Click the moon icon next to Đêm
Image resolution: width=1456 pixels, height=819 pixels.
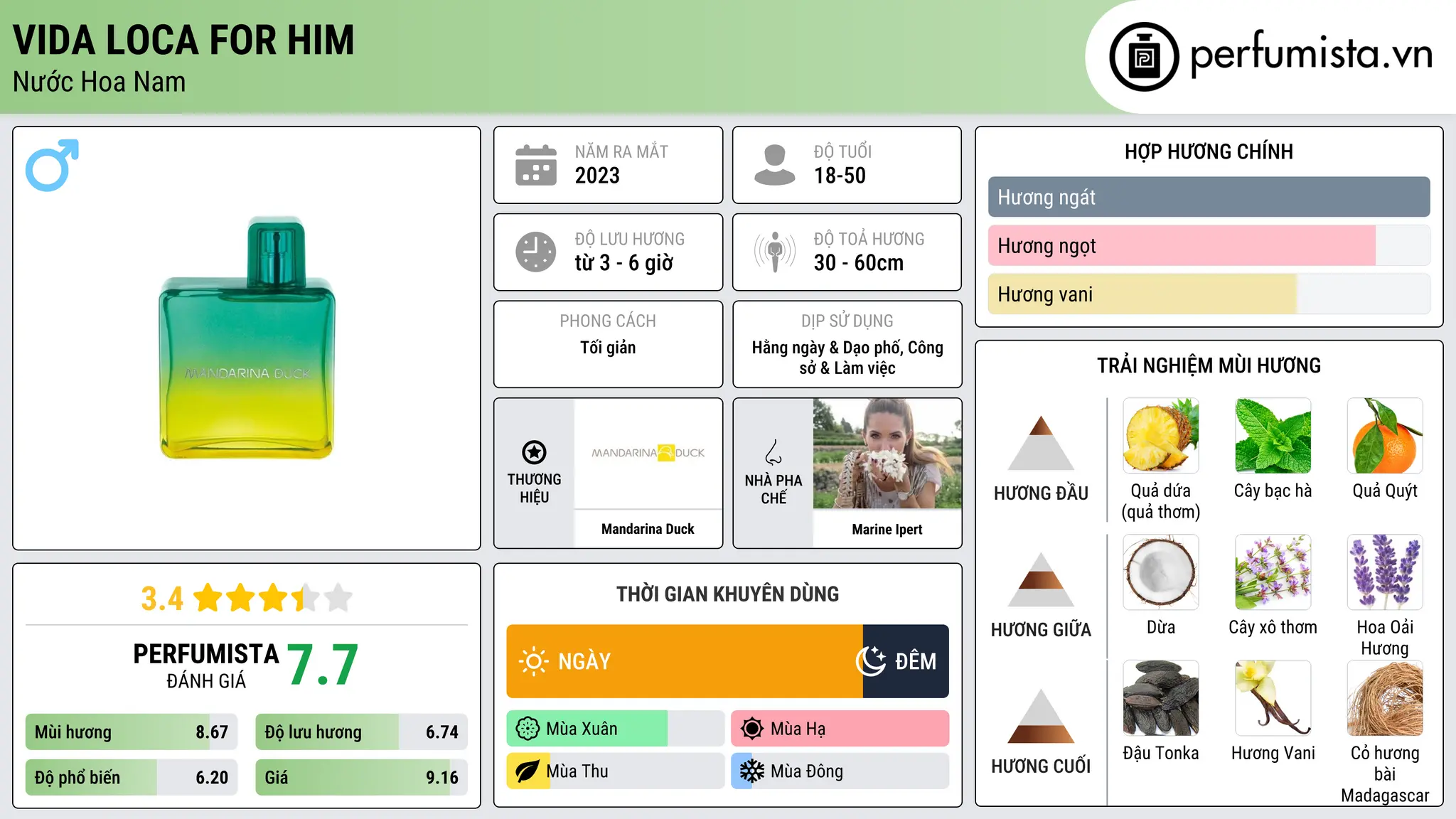click(871, 661)
